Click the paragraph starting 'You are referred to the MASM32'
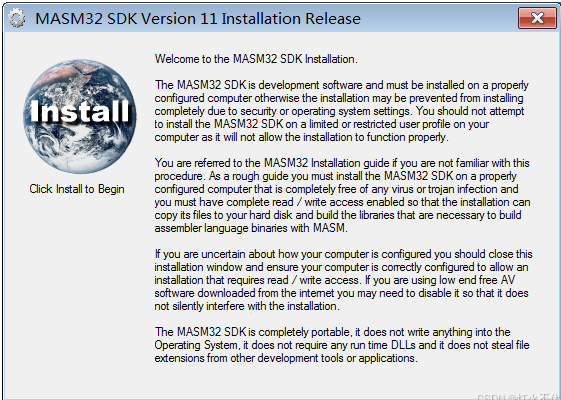Screen dimensions: 561x400 [x=342, y=196]
